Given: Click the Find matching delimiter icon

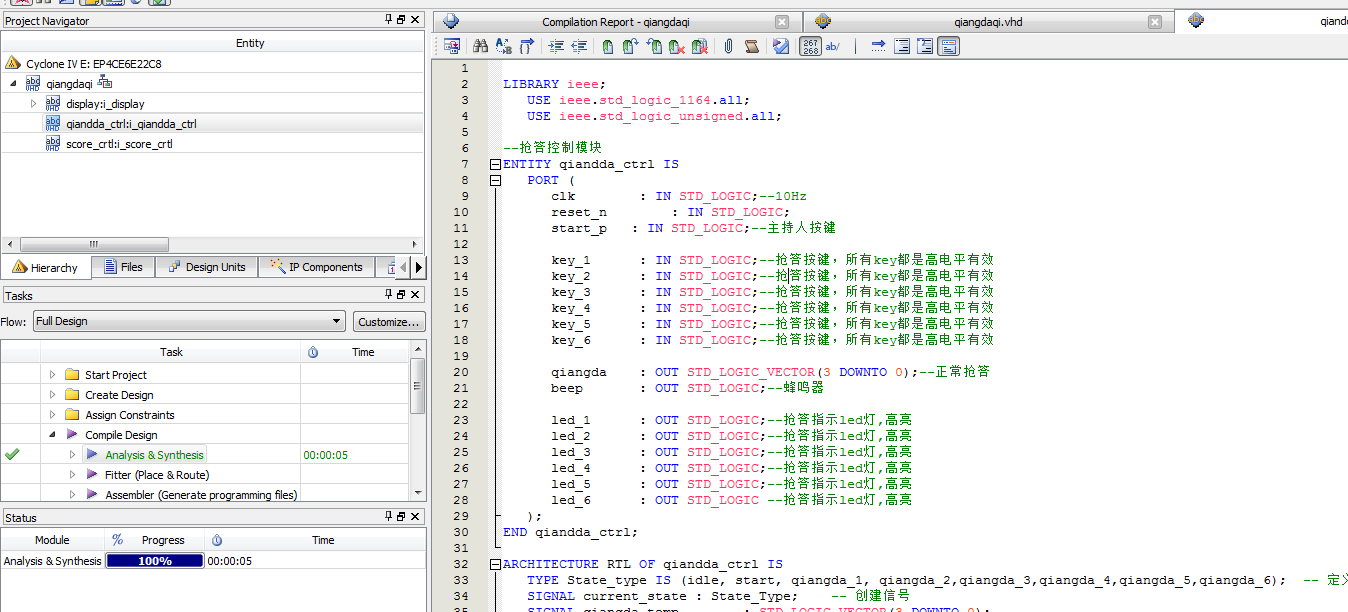Looking at the screenshot, I should pos(526,46).
